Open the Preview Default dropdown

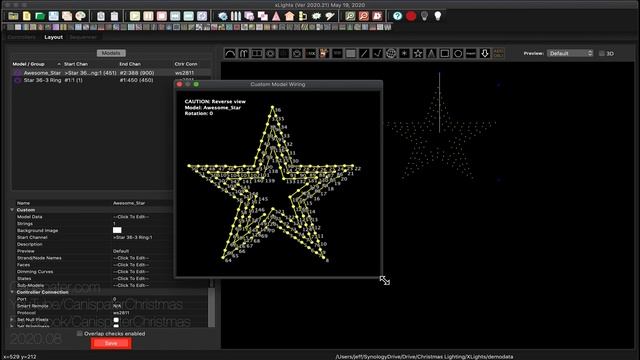[x=570, y=53]
